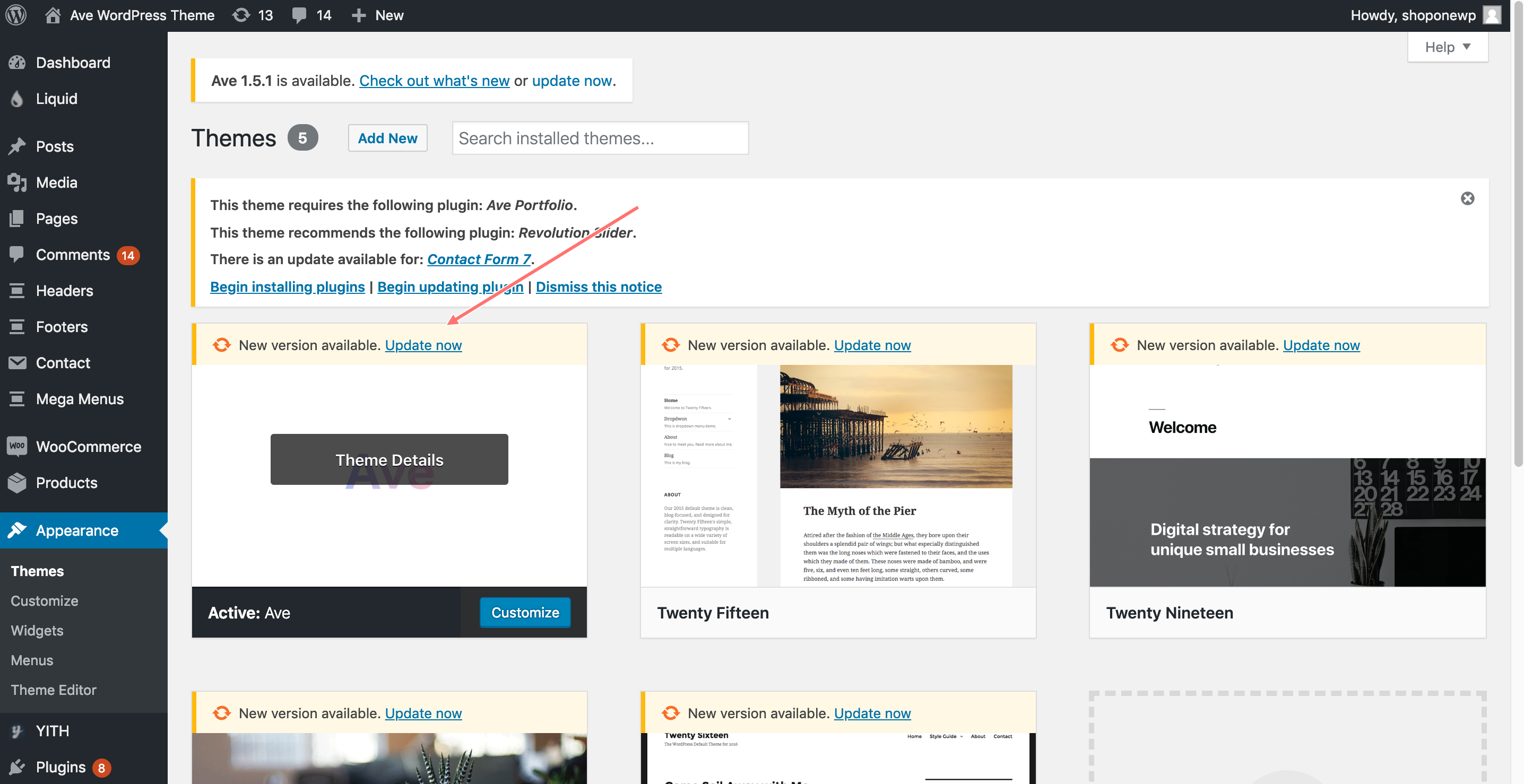Click the user avatar in admin bar
1524x784 pixels.
click(1492, 15)
